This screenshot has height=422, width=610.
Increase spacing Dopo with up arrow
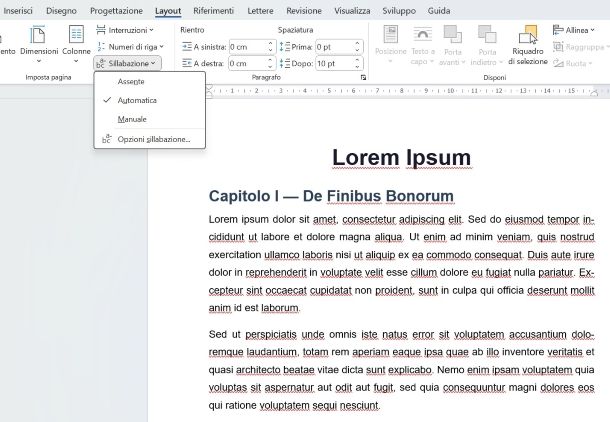point(358,60)
